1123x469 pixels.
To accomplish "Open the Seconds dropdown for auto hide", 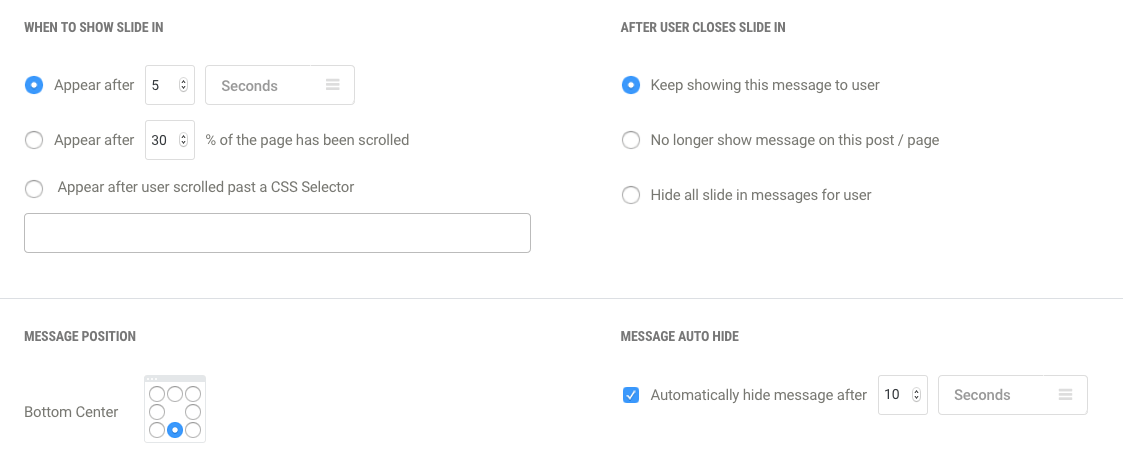I will click(x=1012, y=395).
